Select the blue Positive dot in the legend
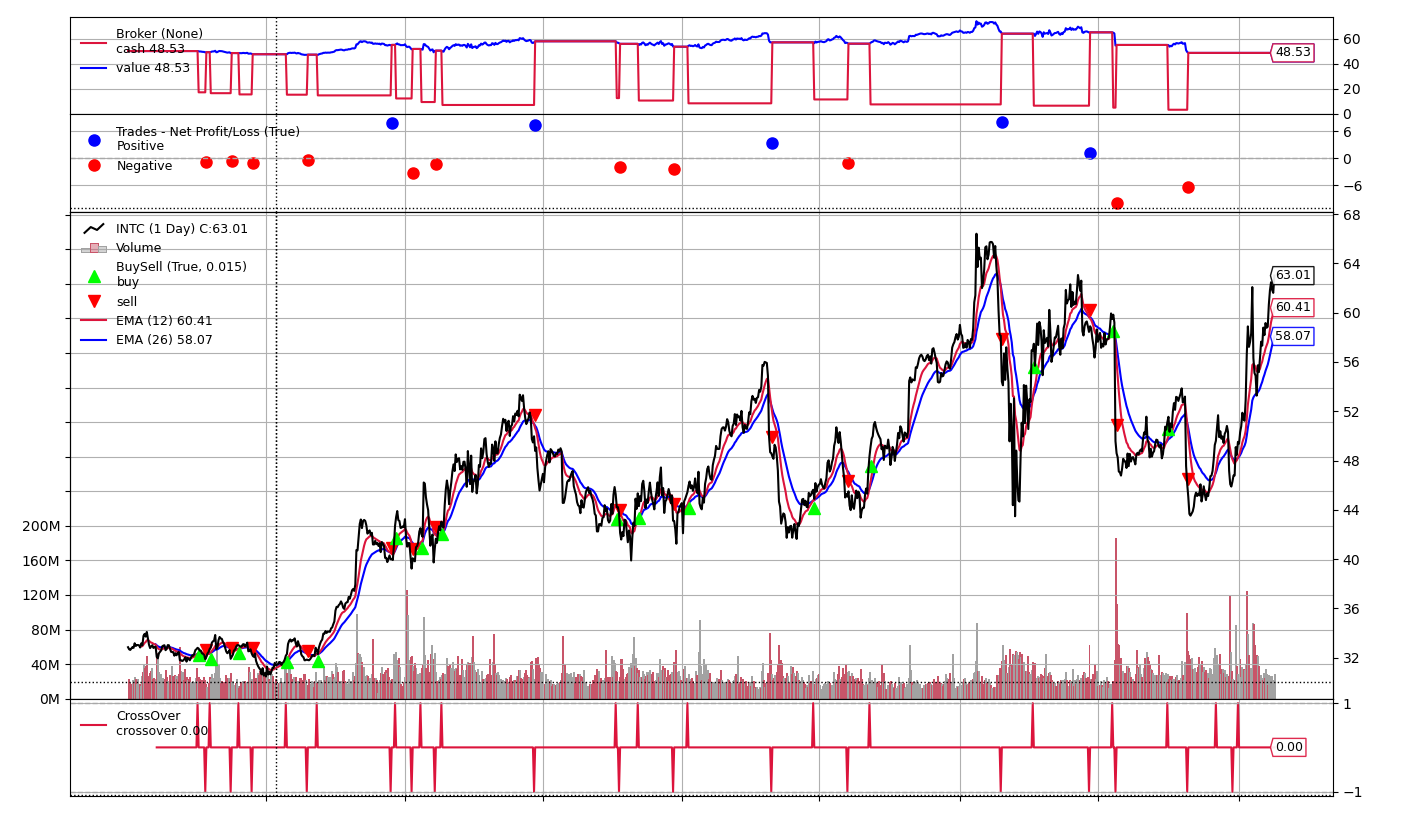Image resolution: width=1403 pixels, height=838 pixels. click(x=94, y=140)
